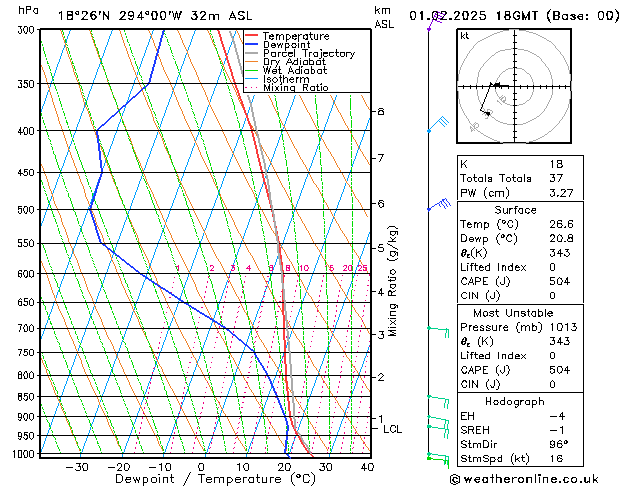Click the SREH value -1

click(557, 430)
